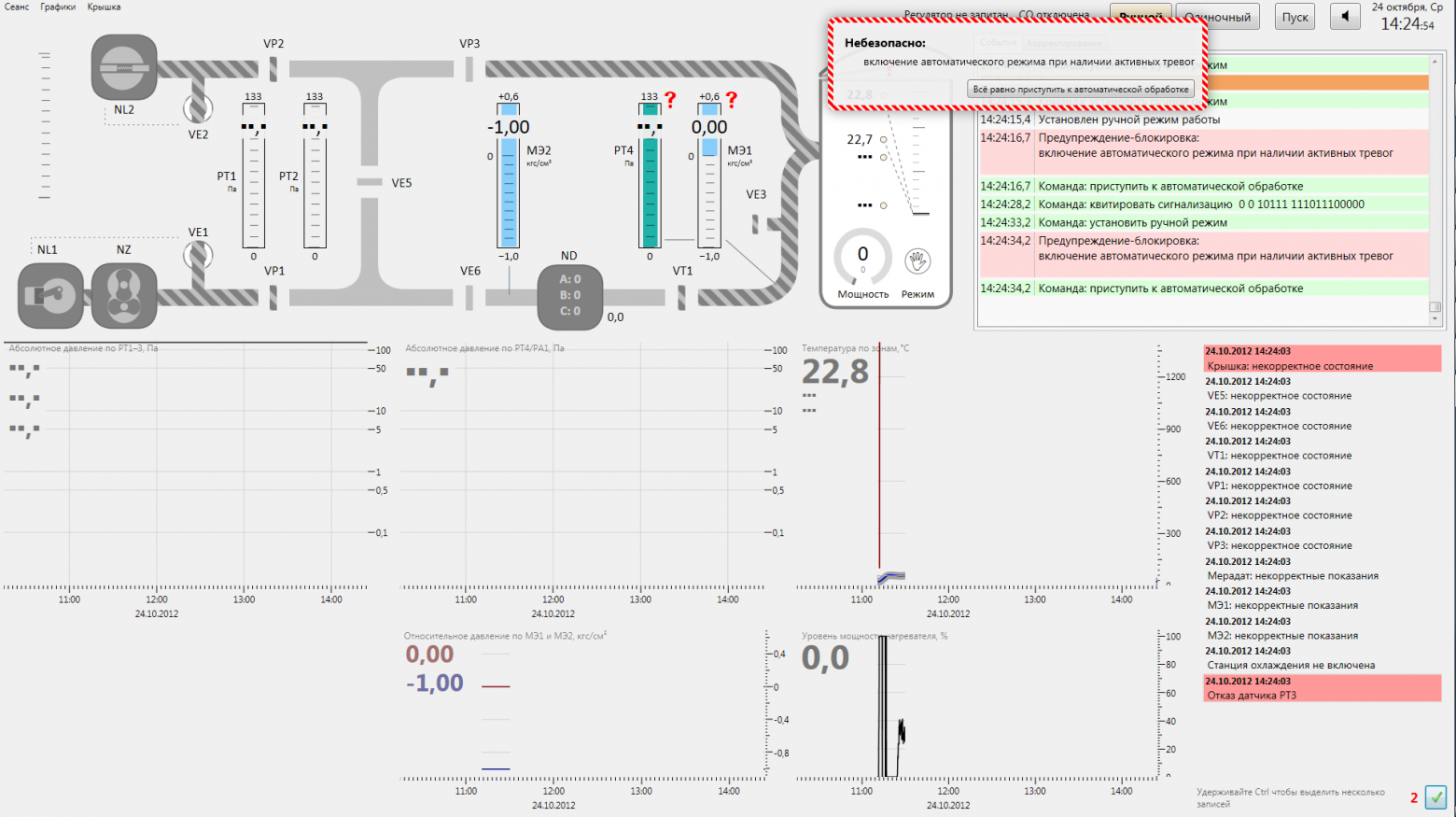Toggle the VE6 valve on the pipe
This screenshot has width=1456, height=817.
point(469,297)
